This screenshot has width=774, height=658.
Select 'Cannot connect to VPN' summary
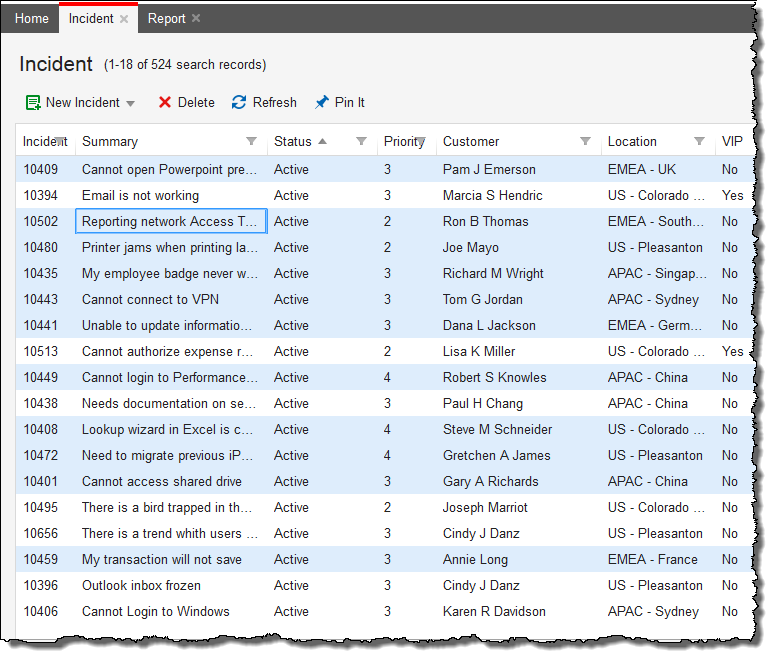click(x=150, y=300)
